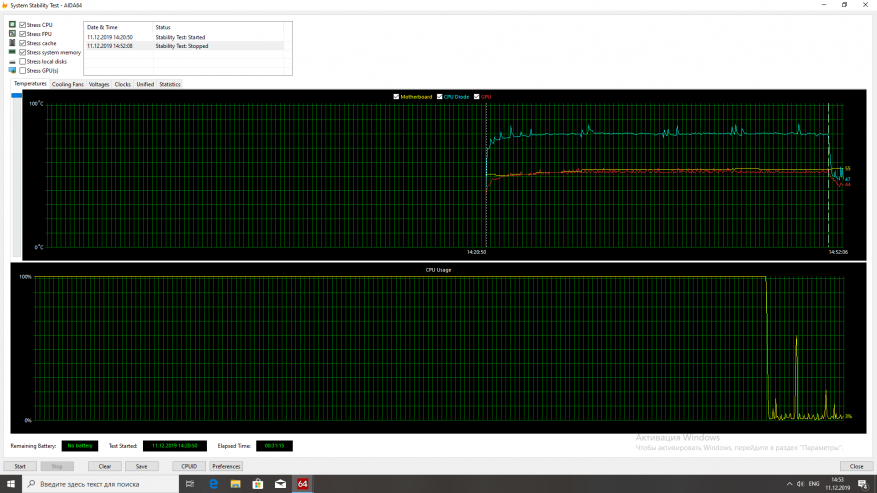
Task: Click the CPU chip icon beside Stress CPU
Action: [x=12, y=25]
